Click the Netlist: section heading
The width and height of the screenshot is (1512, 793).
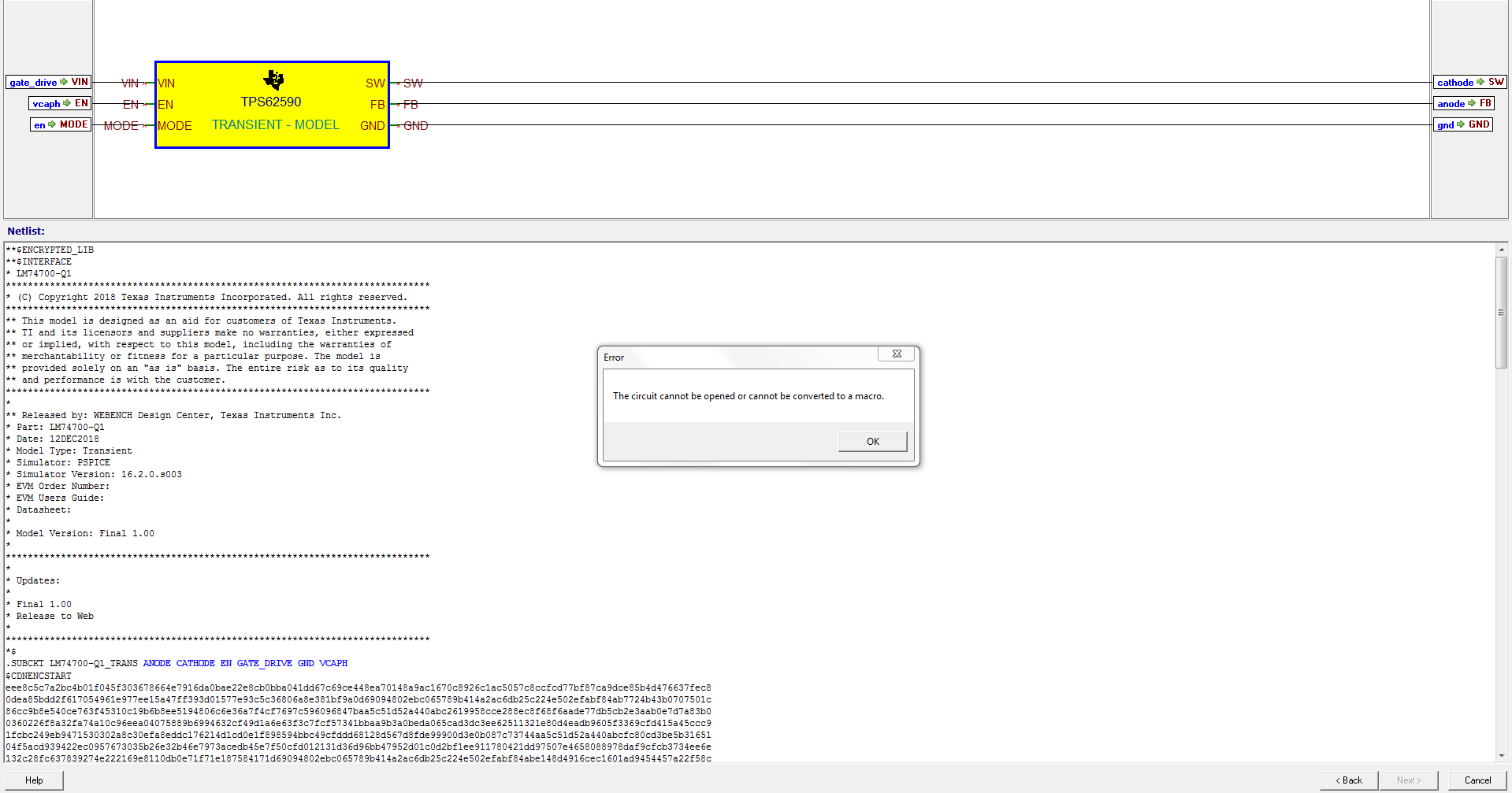(26, 231)
